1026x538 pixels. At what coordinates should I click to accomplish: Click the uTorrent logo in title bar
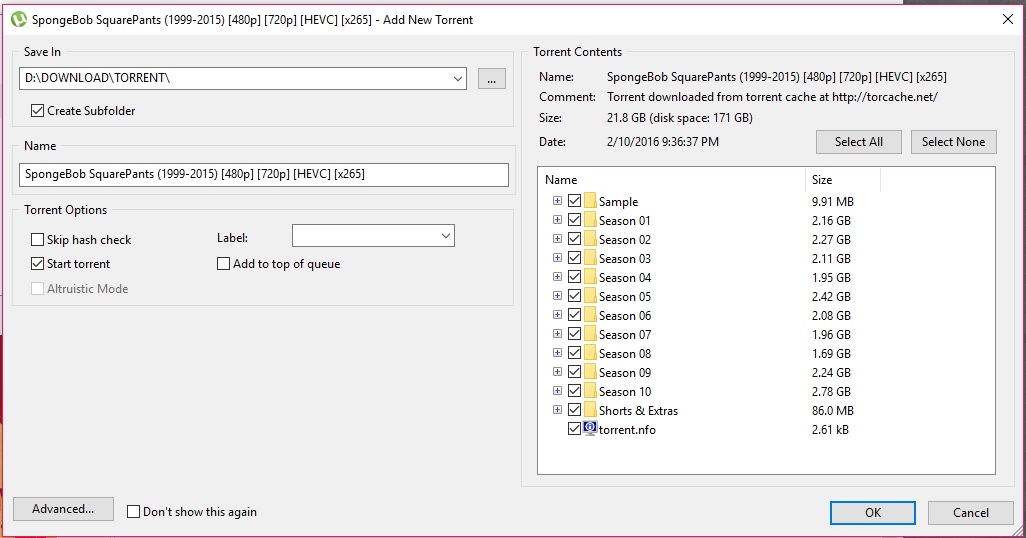[19, 20]
